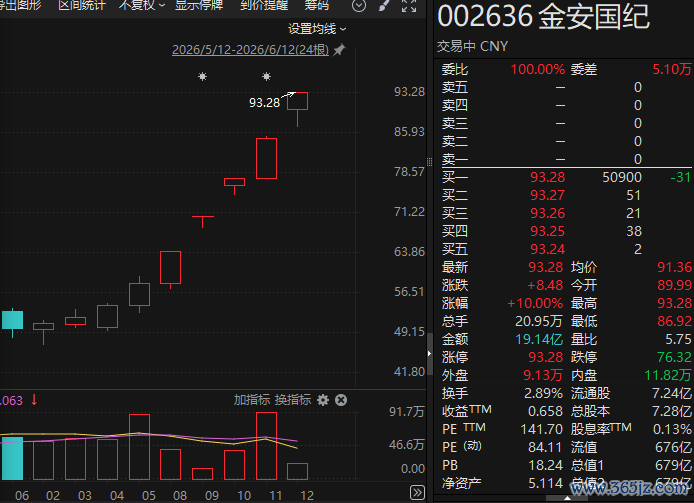Viewport: 694px width, 503px height.
Task: Click the double-arrow expand icon at chart bottom
Action: point(417,492)
